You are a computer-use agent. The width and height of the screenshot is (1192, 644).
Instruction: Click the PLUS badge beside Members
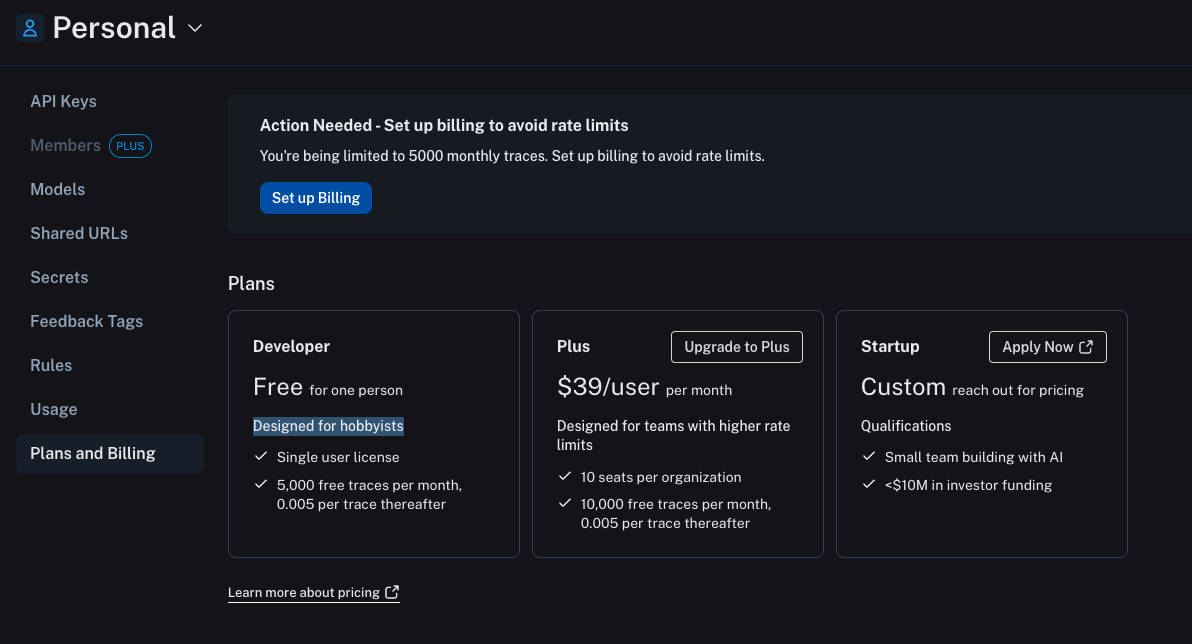point(130,146)
